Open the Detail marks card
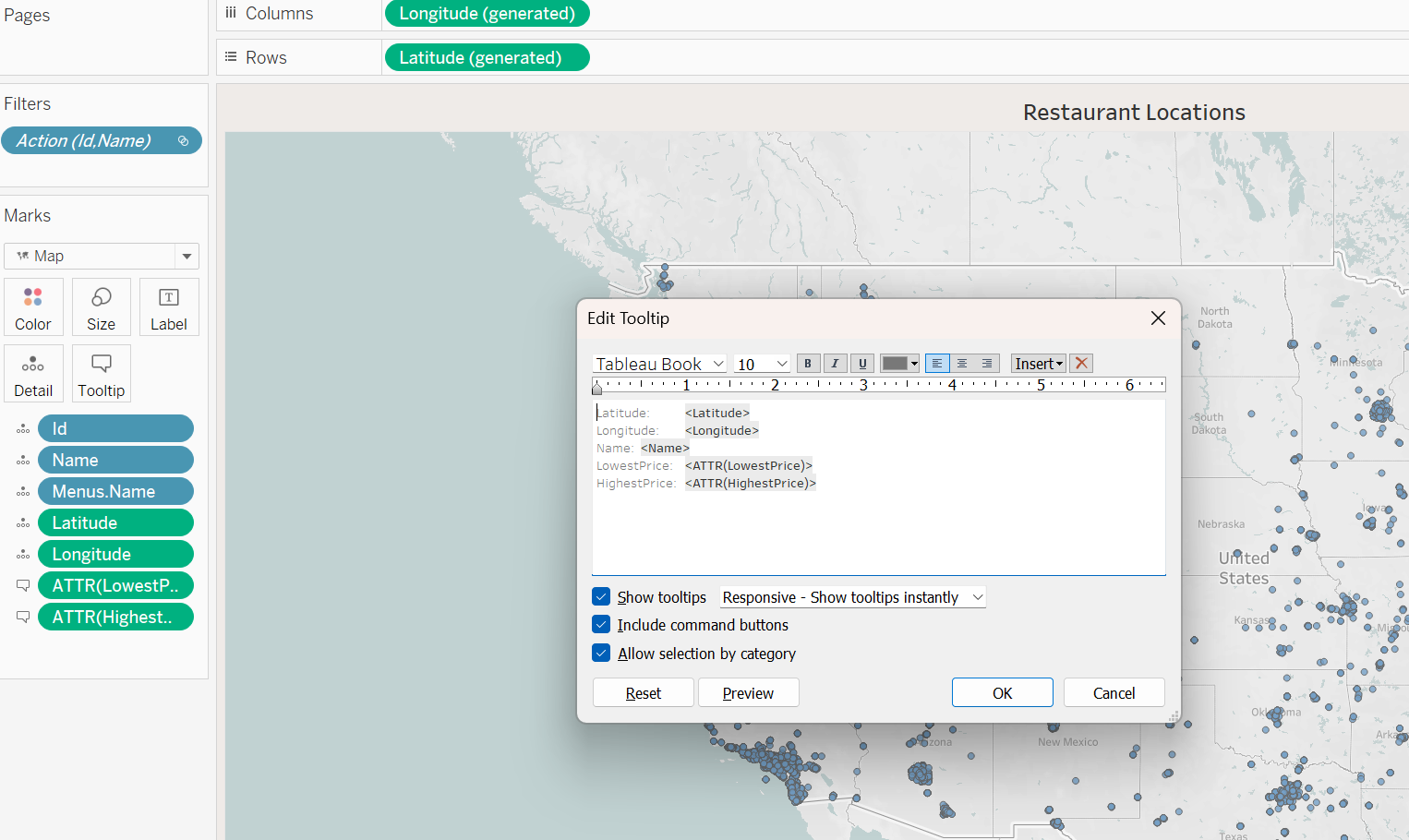This screenshot has width=1409, height=840. tap(33, 375)
